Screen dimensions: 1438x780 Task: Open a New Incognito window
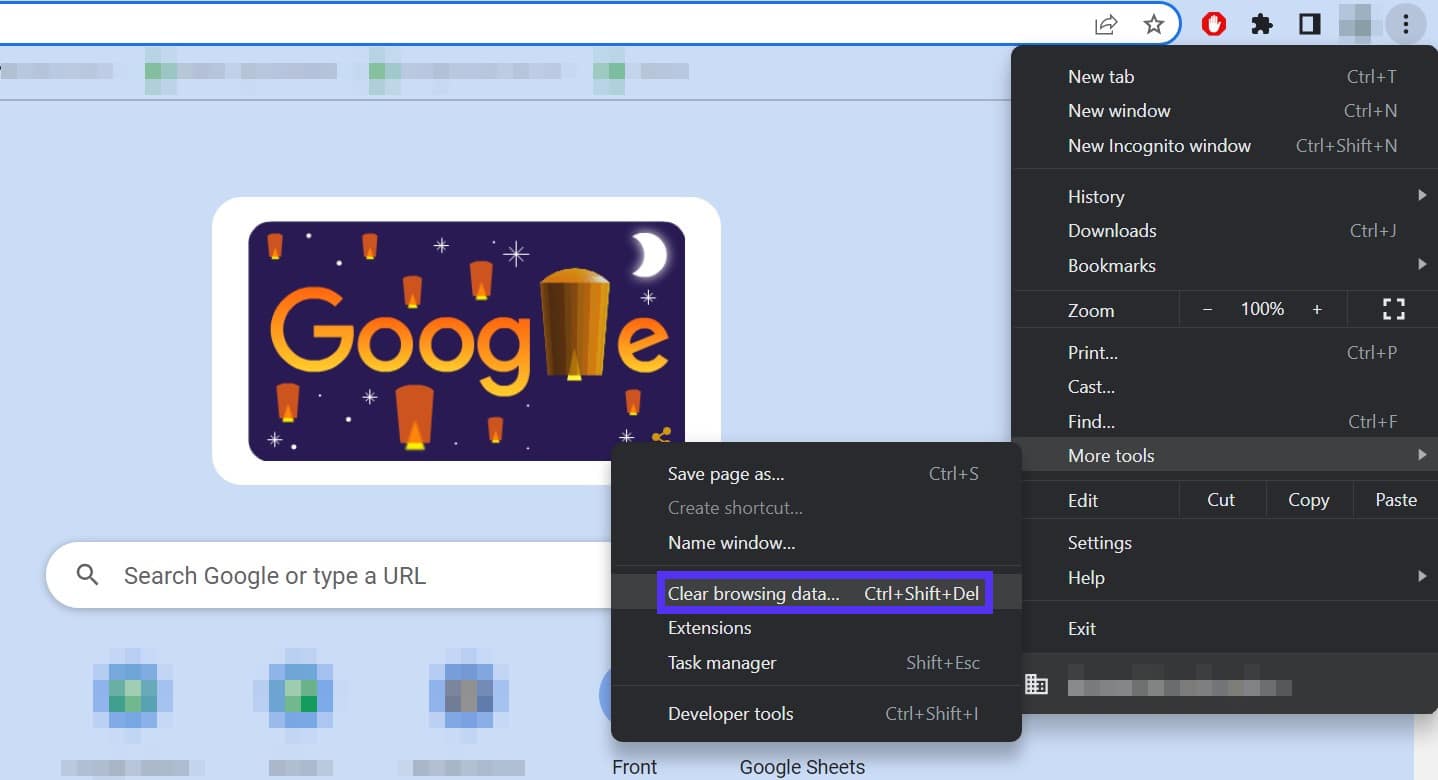[1159, 145]
